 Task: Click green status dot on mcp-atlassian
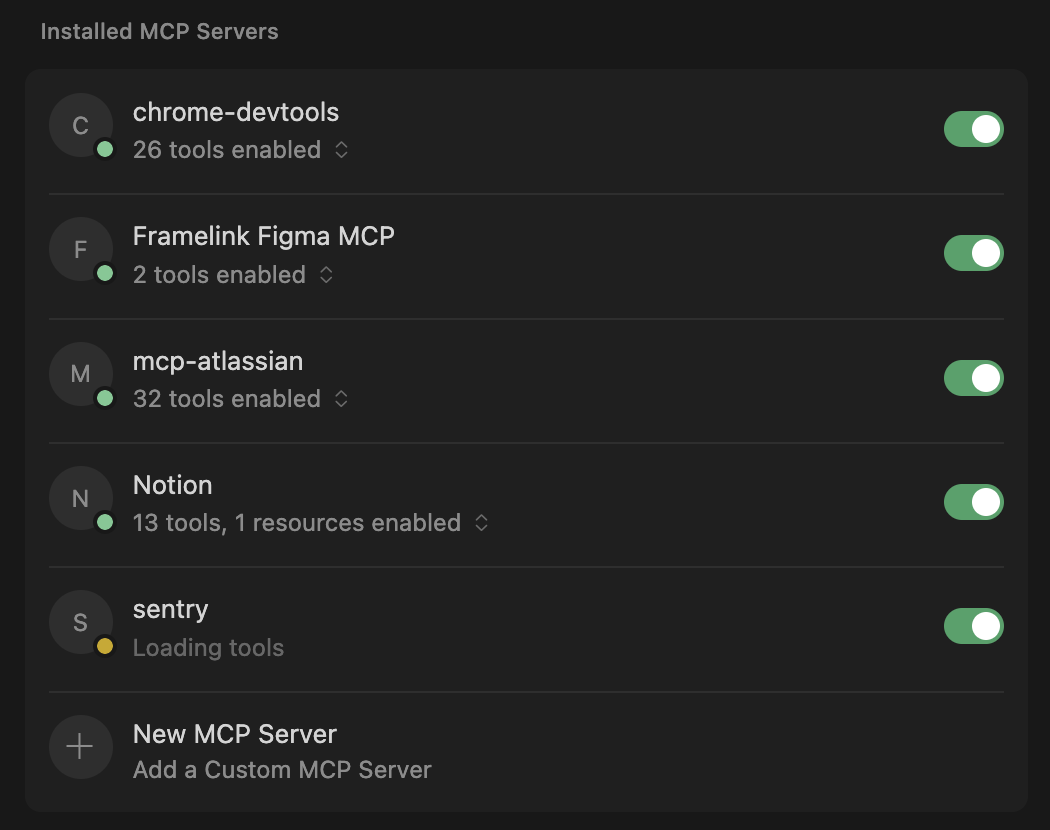(104, 399)
